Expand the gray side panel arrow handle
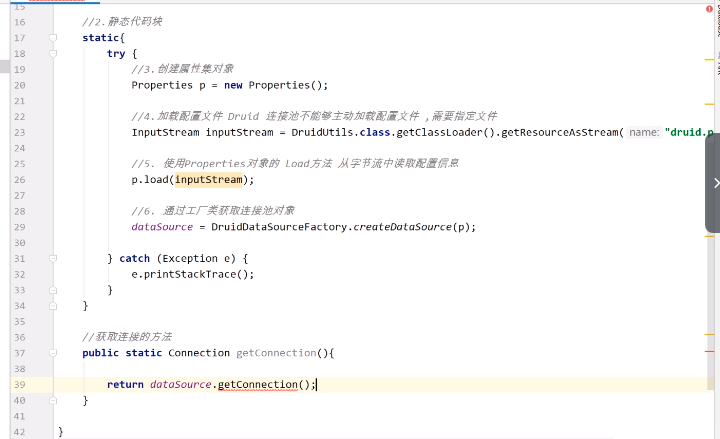Screen dimensions: 720x439 [x=713, y=183]
